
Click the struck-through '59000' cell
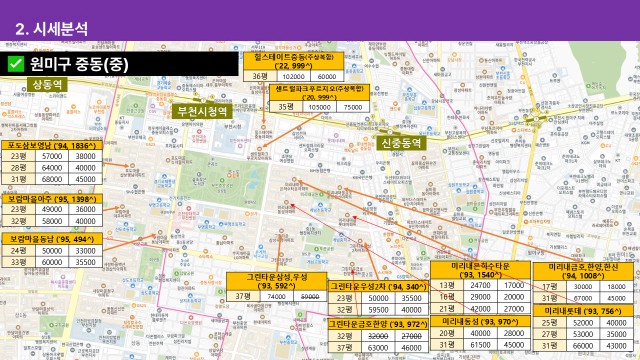pyautogui.click(x=310, y=296)
